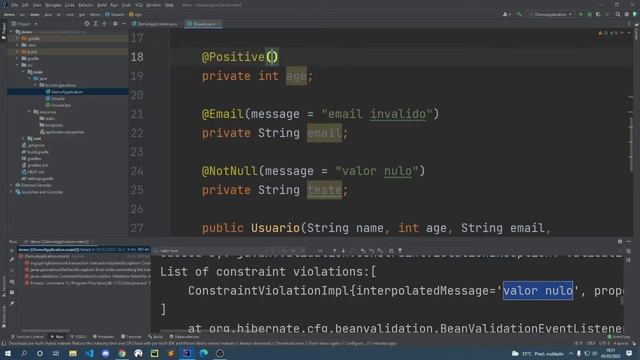Click Search Everywhere magnifier icon
This screenshot has height=360, width=640.
(x=618, y=14)
